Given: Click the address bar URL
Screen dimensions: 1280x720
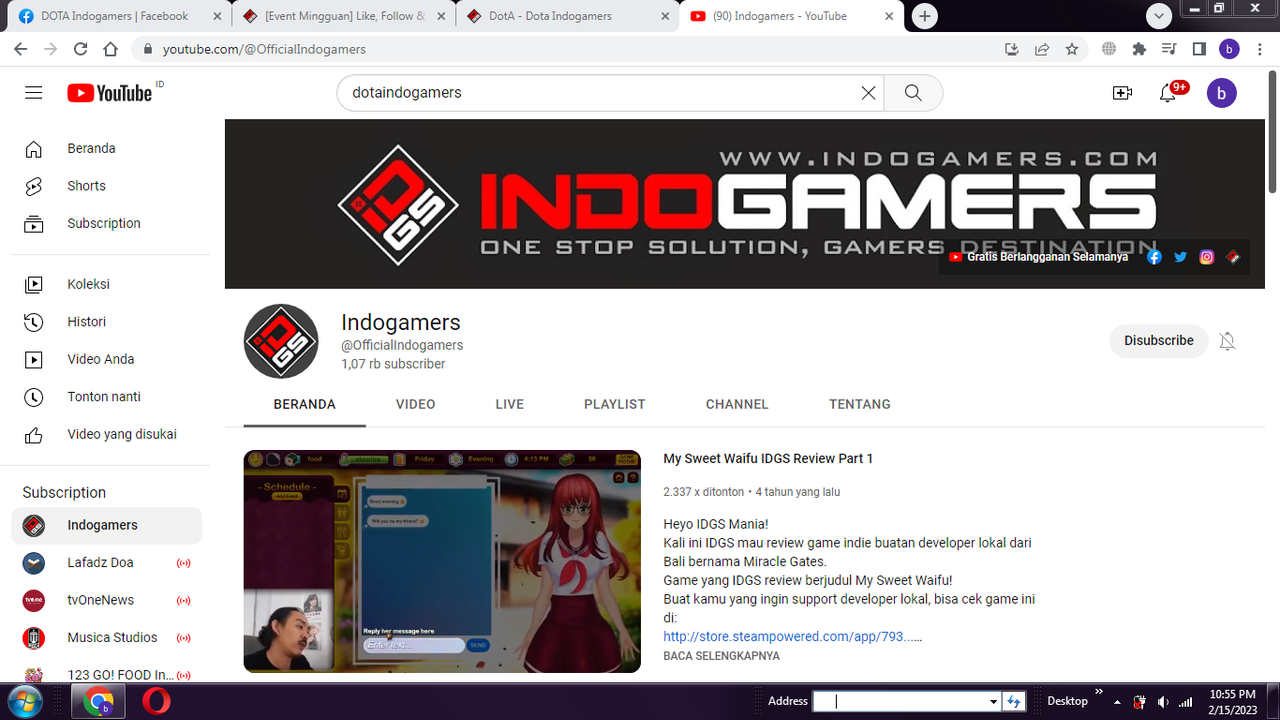Looking at the screenshot, I should click(264, 49).
